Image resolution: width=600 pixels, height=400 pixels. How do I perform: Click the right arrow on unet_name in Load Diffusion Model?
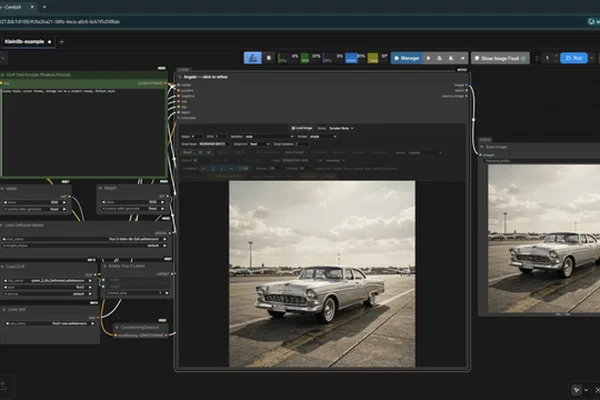pos(165,239)
